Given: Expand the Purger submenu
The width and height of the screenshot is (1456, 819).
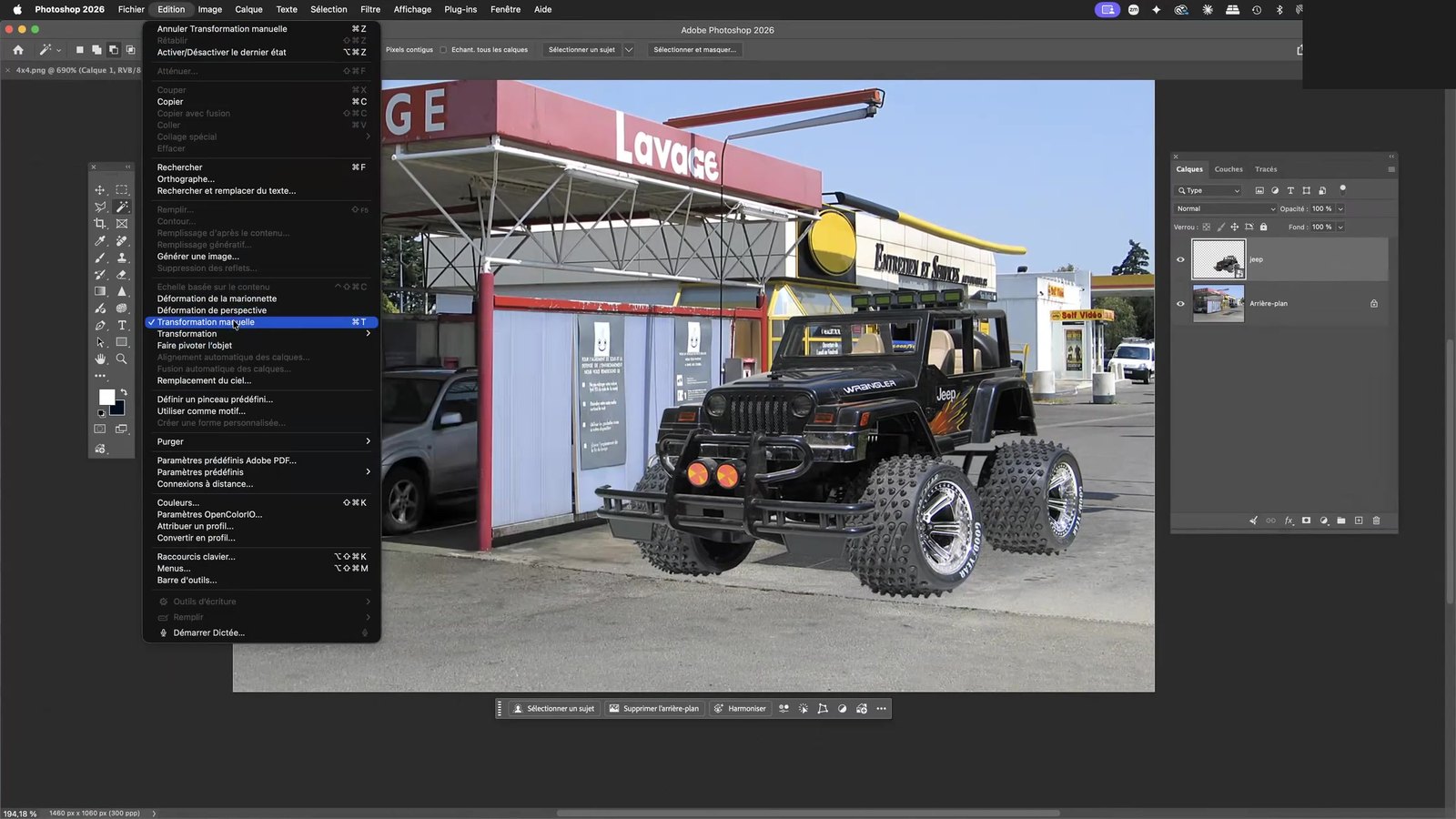Looking at the screenshot, I should tap(262, 441).
